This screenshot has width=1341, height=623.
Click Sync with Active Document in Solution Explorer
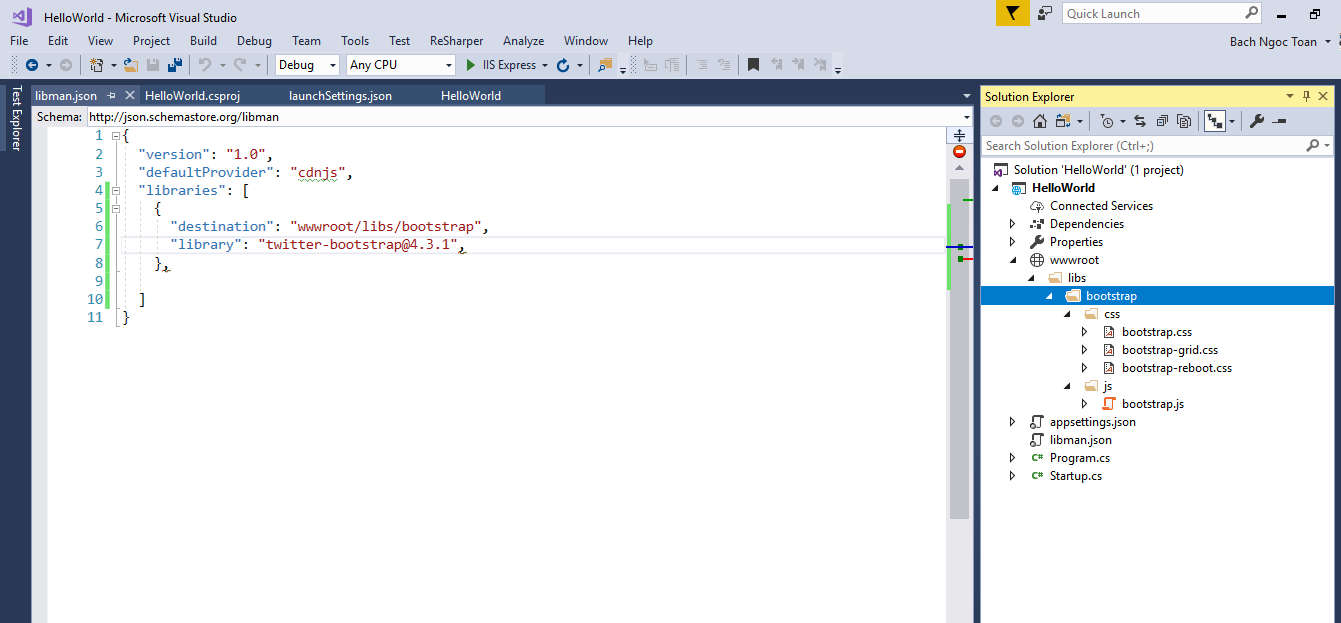(x=1140, y=120)
